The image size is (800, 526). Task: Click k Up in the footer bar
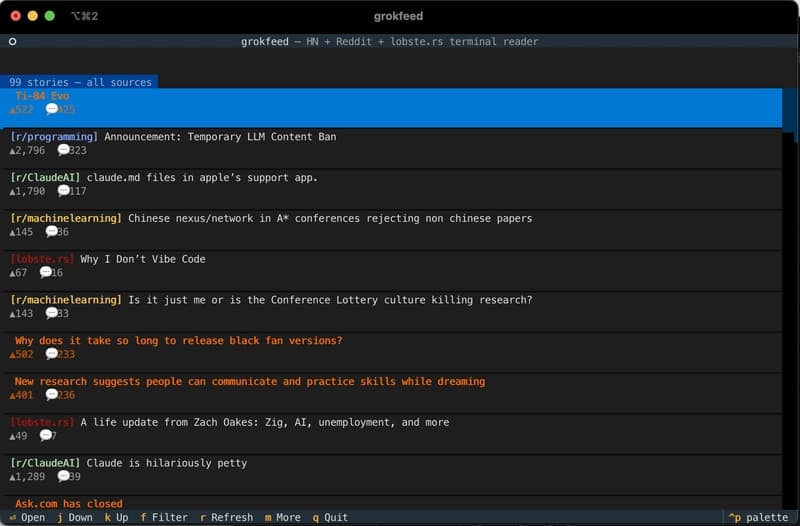pos(116,517)
